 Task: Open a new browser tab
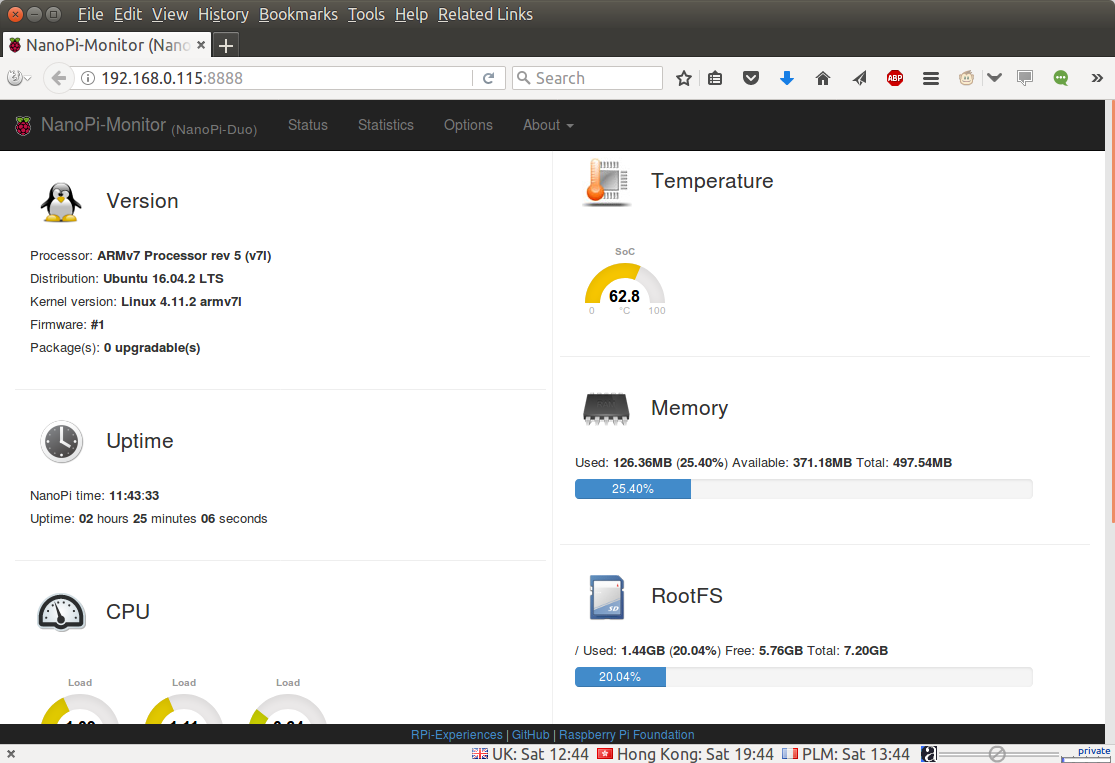tap(225, 46)
